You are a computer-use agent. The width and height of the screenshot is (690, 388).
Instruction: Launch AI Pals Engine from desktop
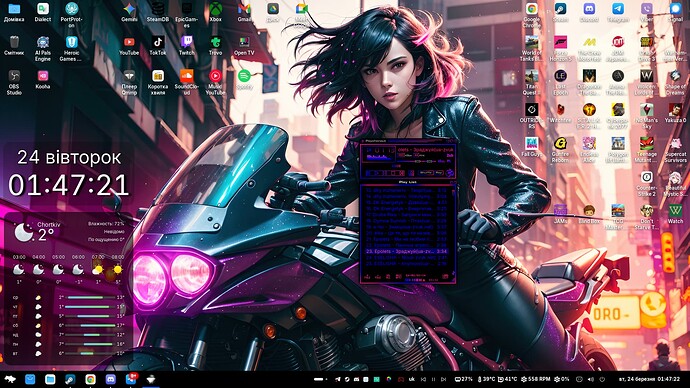click(43, 48)
